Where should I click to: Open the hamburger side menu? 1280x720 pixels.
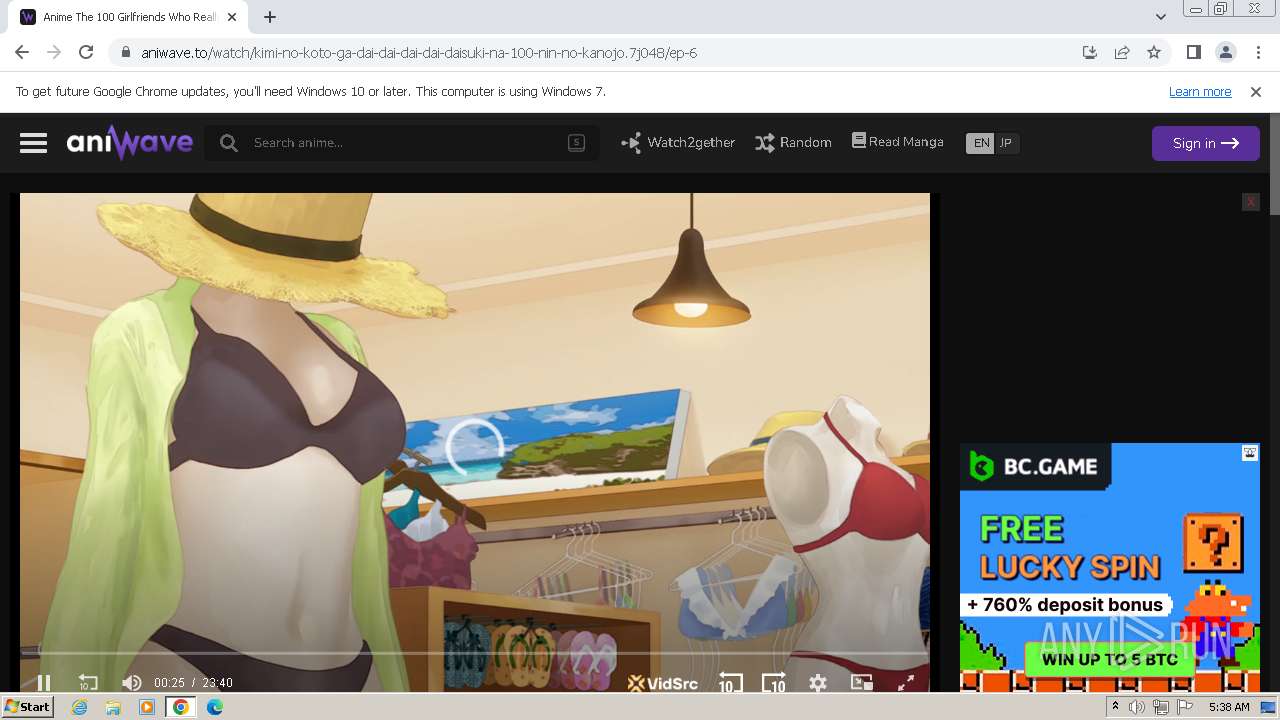point(33,143)
